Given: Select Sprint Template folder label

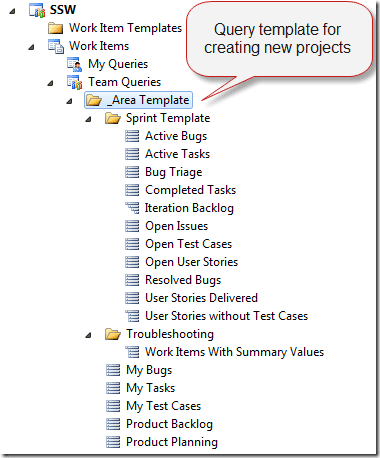Looking at the screenshot, I should (168, 118).
